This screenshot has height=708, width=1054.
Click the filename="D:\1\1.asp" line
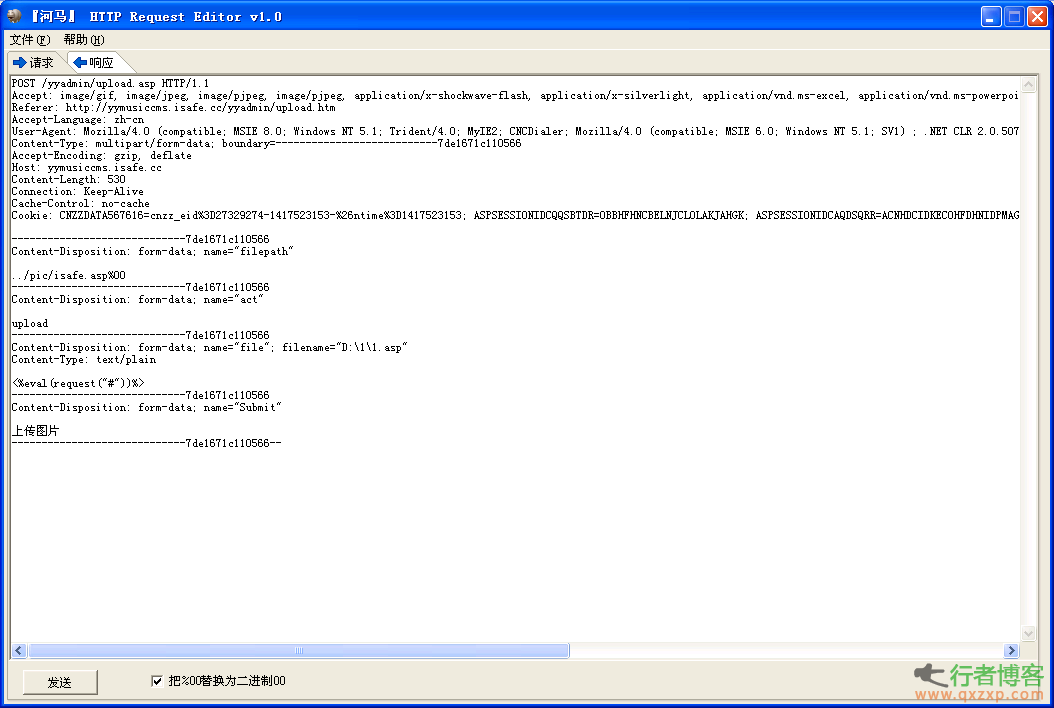click(x=210, y=348)
